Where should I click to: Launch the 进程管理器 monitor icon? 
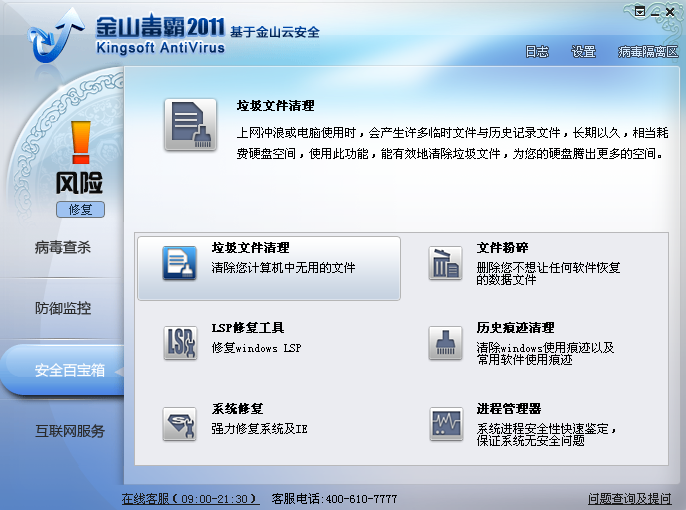point(446,424)
